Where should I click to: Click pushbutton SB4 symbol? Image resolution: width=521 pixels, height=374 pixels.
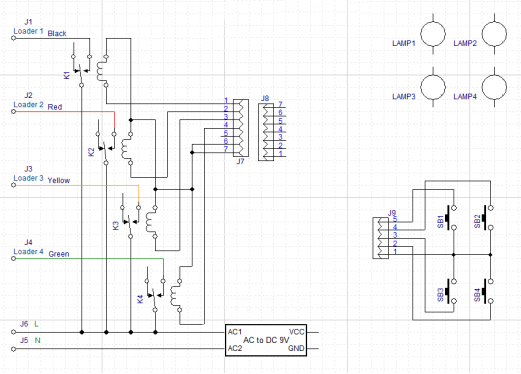tap(487, 291)
